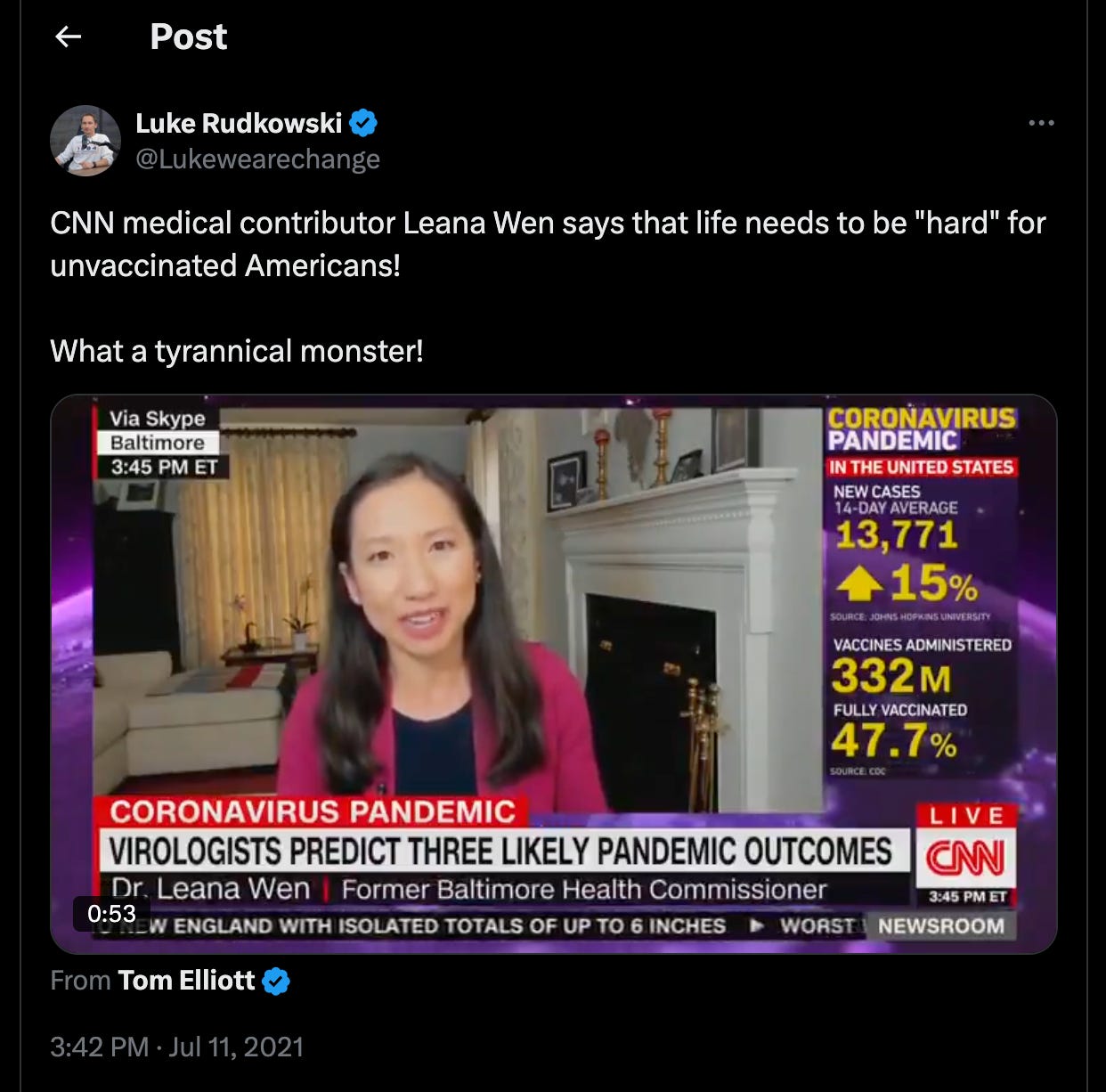Open Luke Rudkowski's profile picture avatar
Viewport: 1106px width, 1092px height.
coord(85,141)
